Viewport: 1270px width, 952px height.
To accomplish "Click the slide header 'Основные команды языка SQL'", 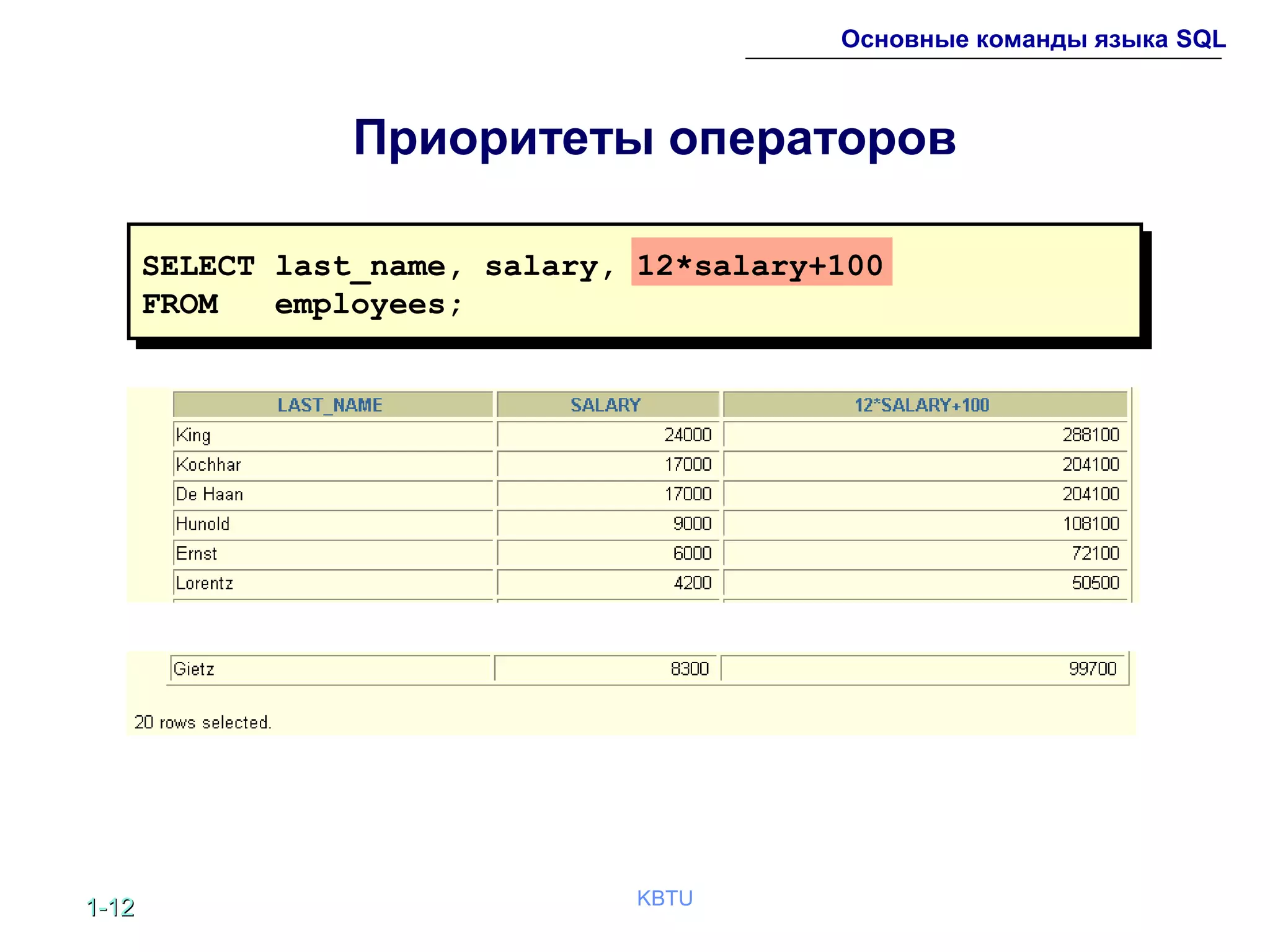I will click(1033, 39).
